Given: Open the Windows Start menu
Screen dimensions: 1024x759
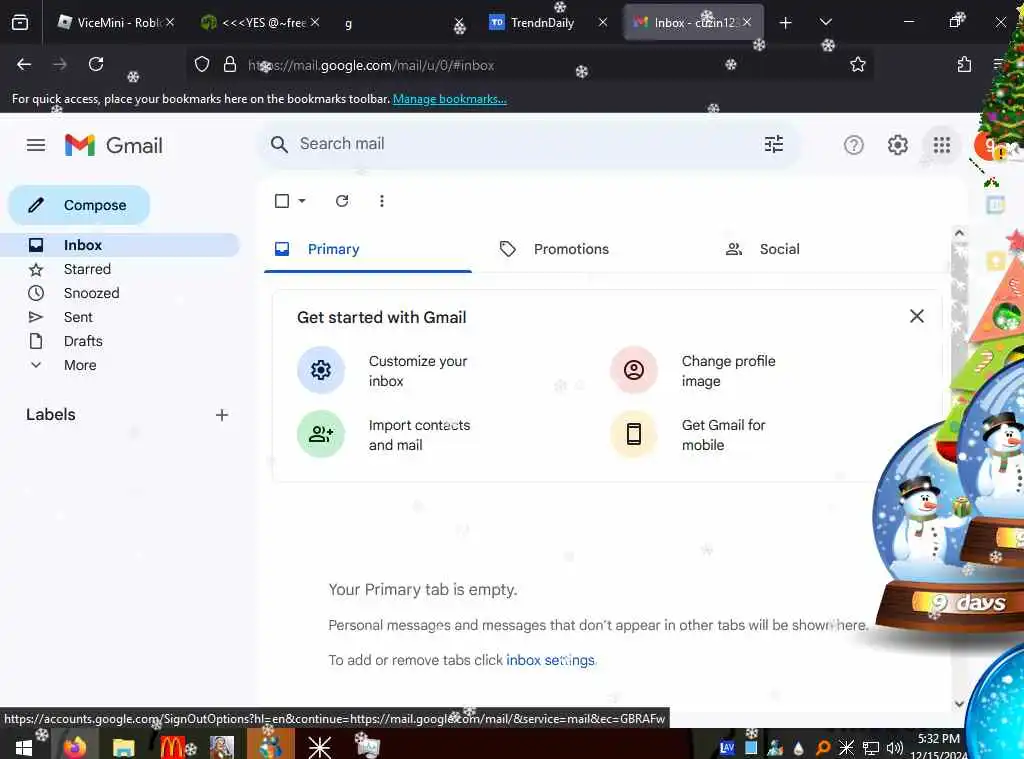Looking at the screenshot, I should pos(24,747).
